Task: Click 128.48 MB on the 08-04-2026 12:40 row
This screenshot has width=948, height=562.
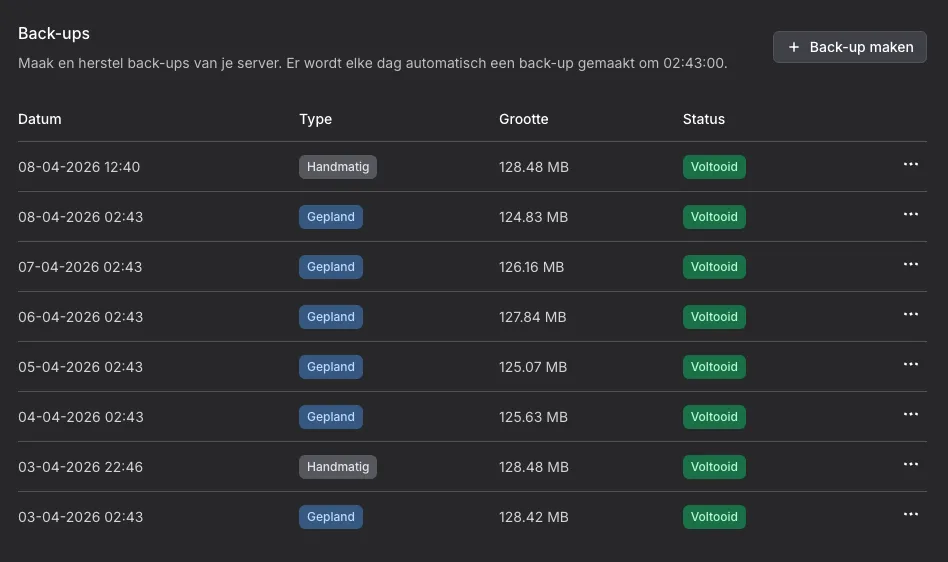Action: [534, 167]
